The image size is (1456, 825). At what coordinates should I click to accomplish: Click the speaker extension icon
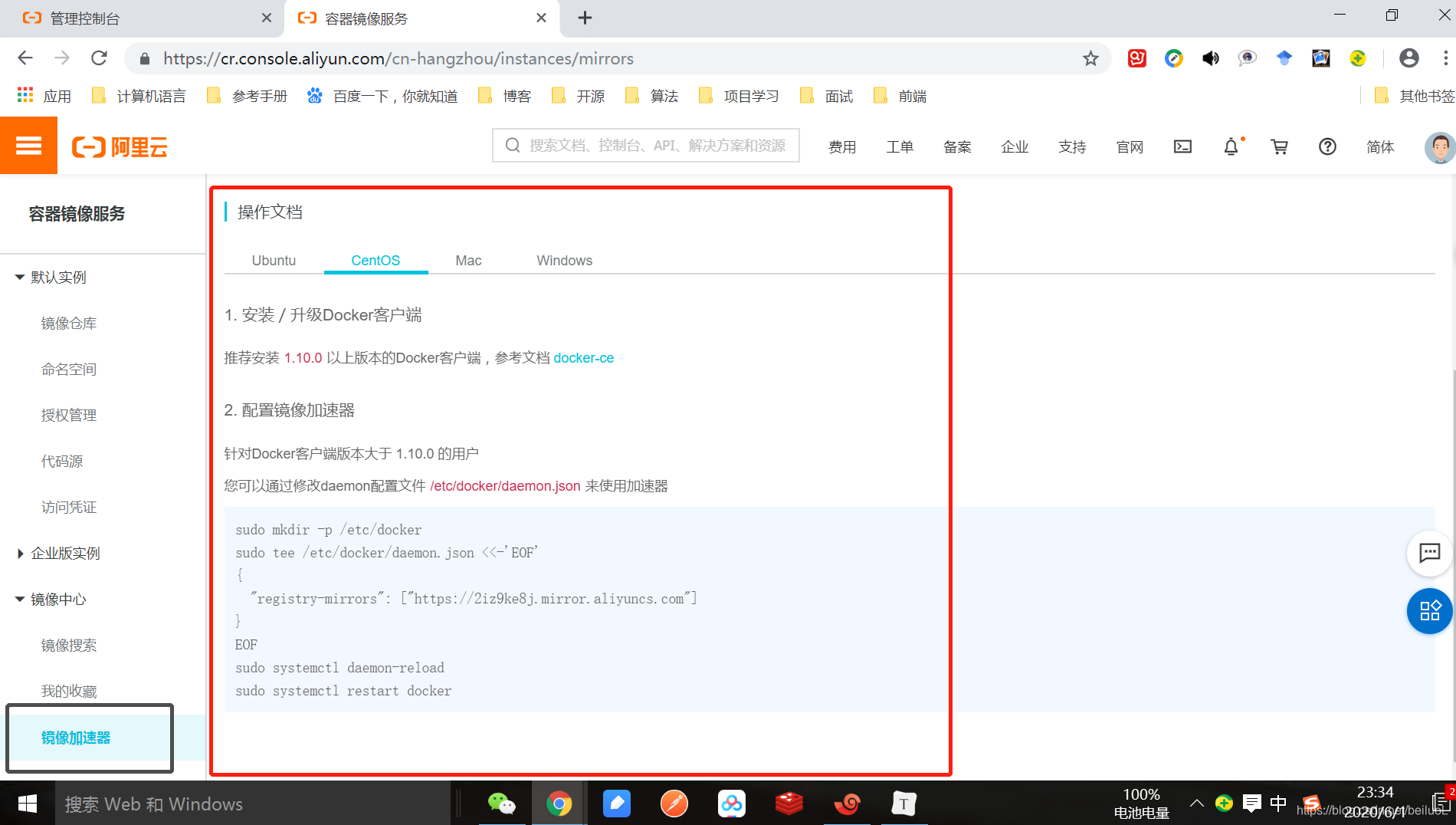(1211, 58)
